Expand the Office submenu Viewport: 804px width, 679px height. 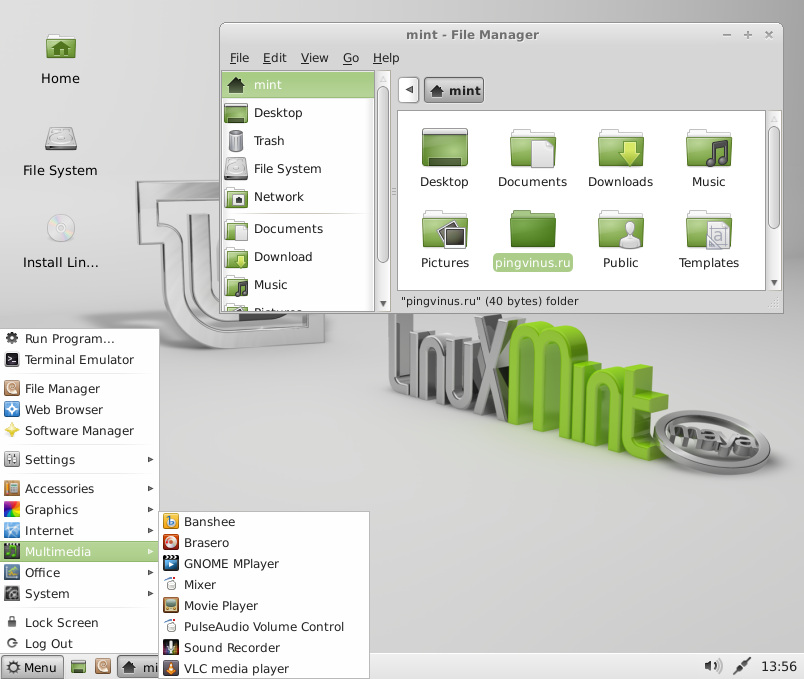79,573
